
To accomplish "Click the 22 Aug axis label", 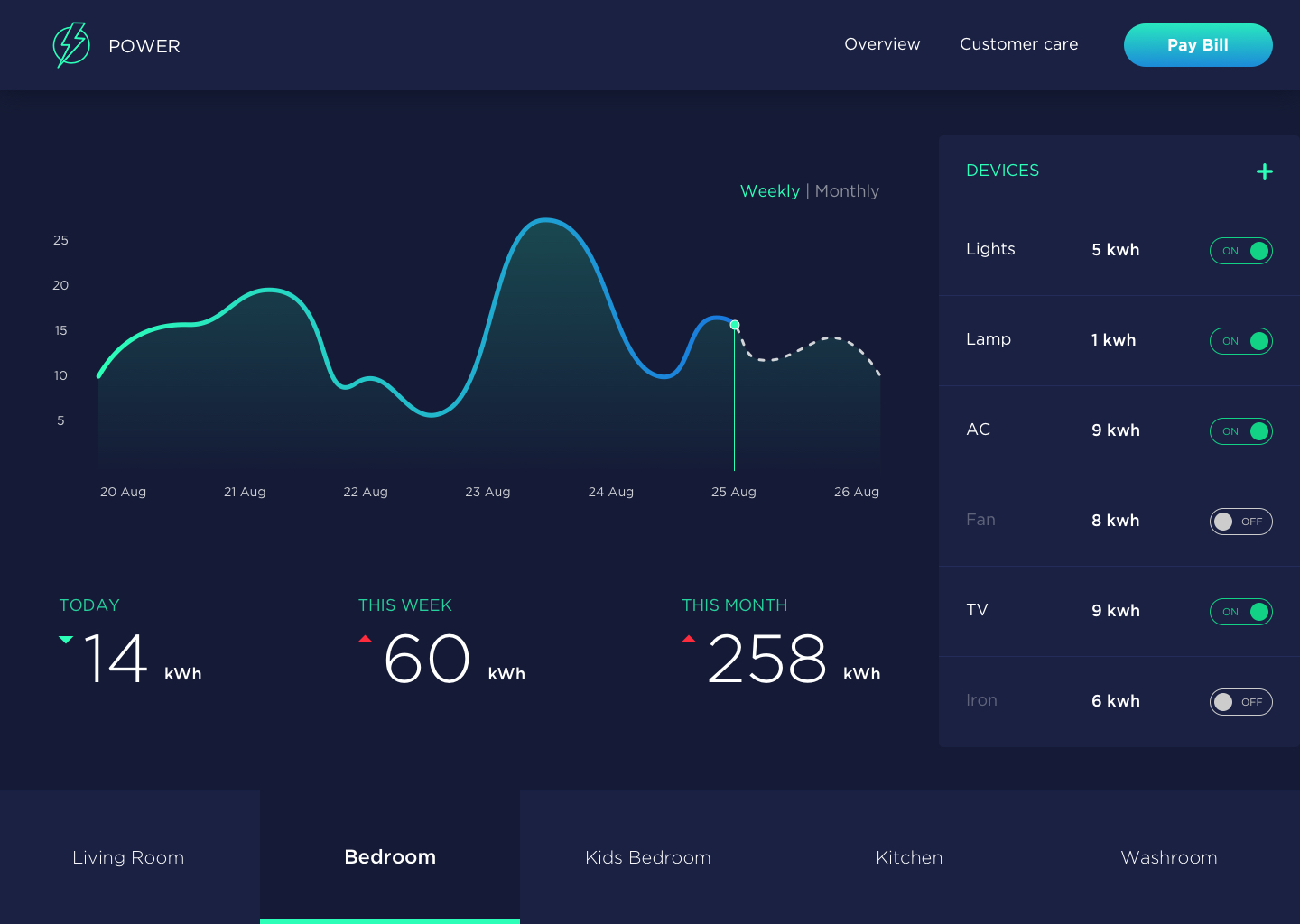I will (x=366, y=492).
